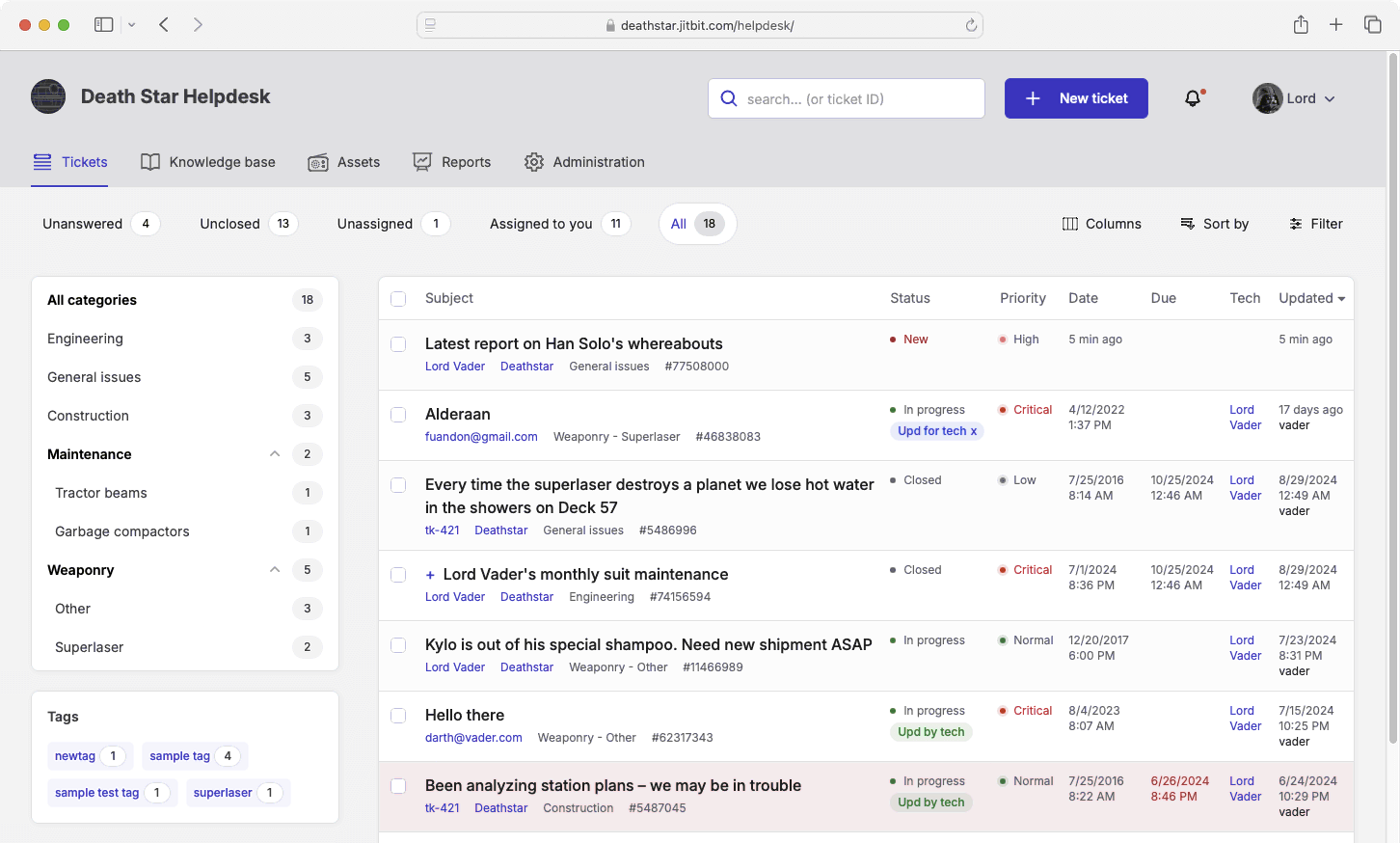The image size is (1400, 843).
Task: Go back in browser history
Action: point(164,25)
